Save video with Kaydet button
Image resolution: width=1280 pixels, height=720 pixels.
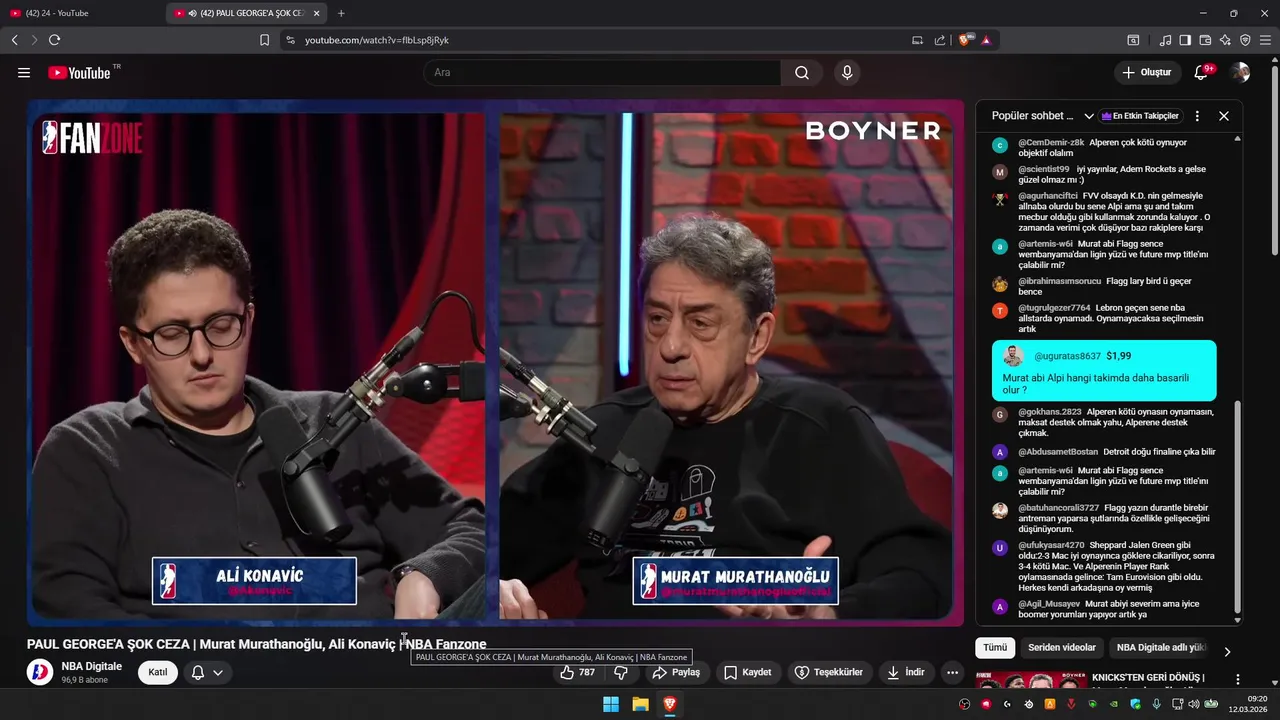click(748, 672)
